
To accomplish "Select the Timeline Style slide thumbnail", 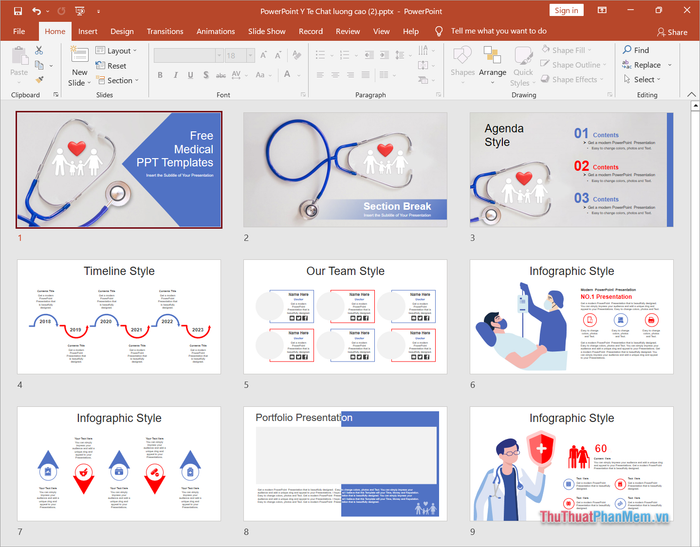I will coord(119,317).
